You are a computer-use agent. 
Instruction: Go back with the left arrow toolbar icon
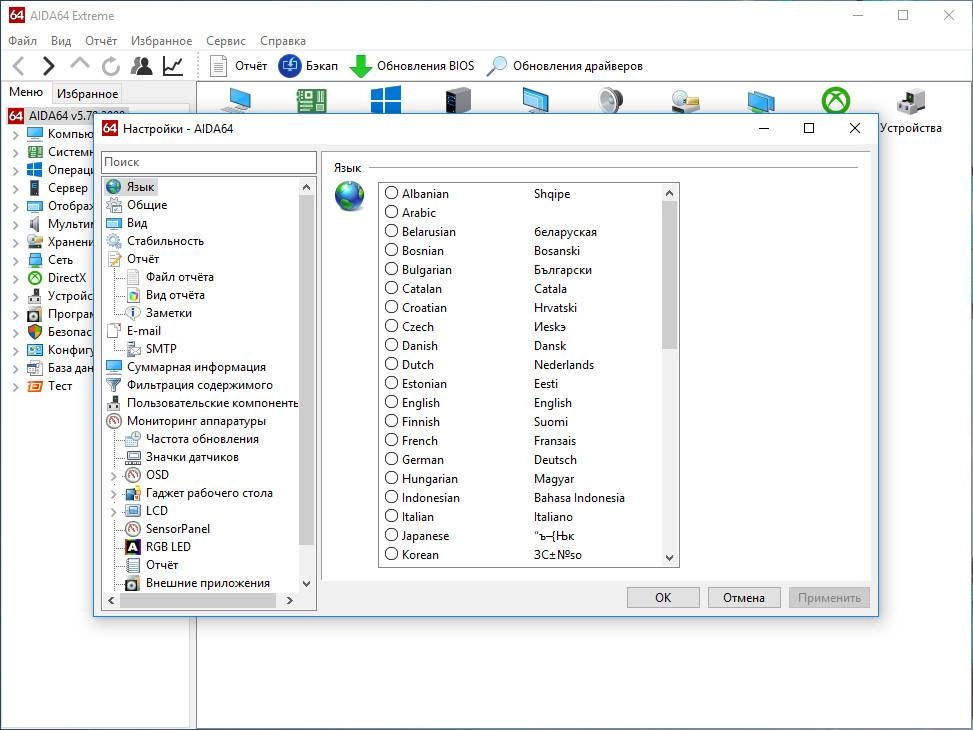click(x=19, y=66)
